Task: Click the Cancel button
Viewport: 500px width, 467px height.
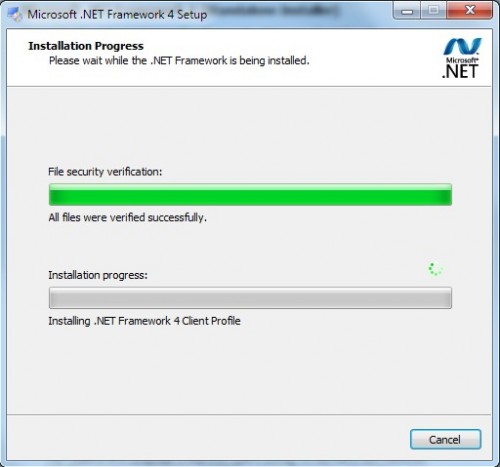Action: [445, 439]
